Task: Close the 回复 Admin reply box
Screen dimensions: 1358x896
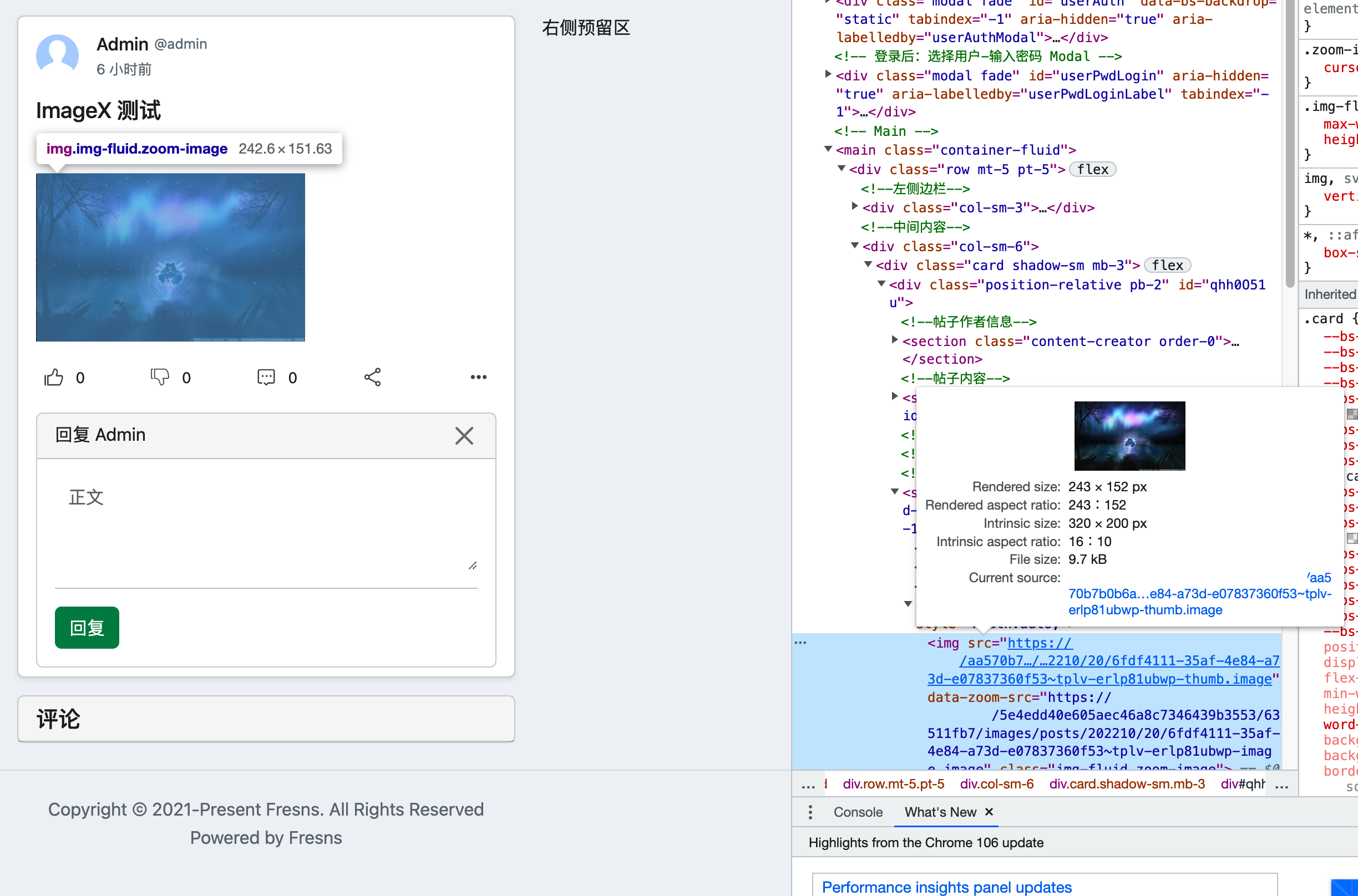Action: pyautogui.click(x=464, y=436)
